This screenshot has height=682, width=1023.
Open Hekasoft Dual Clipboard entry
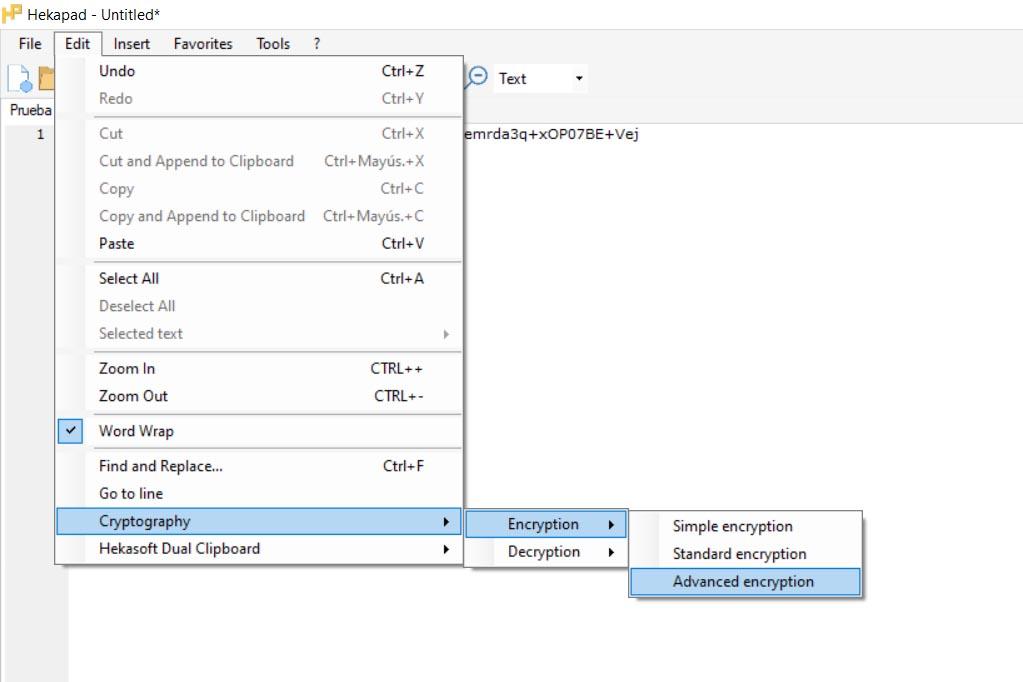pos(259,549)
